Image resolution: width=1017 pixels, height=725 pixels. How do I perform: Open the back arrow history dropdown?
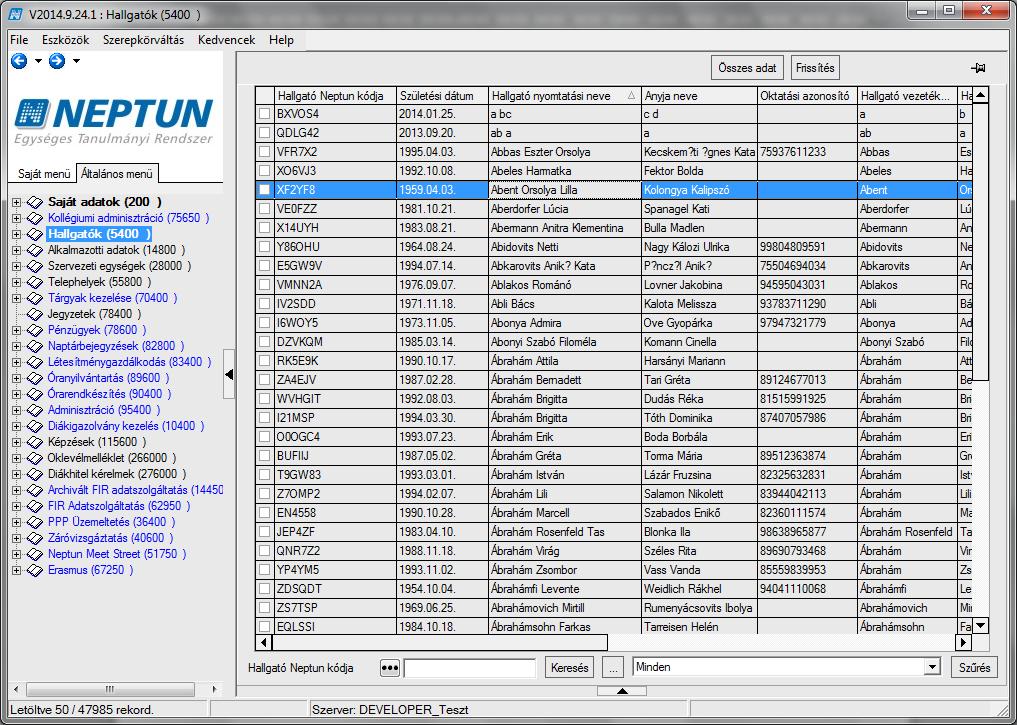[38, 61]
